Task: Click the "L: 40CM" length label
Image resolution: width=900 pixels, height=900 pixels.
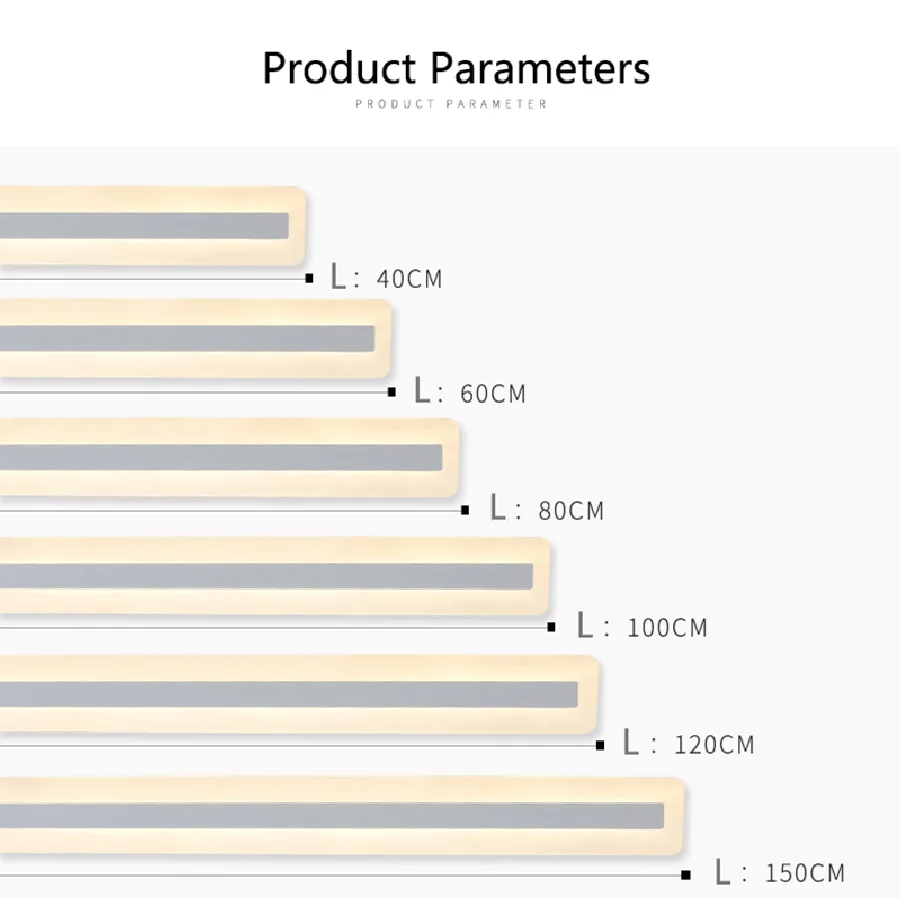Action: [386, 278]
